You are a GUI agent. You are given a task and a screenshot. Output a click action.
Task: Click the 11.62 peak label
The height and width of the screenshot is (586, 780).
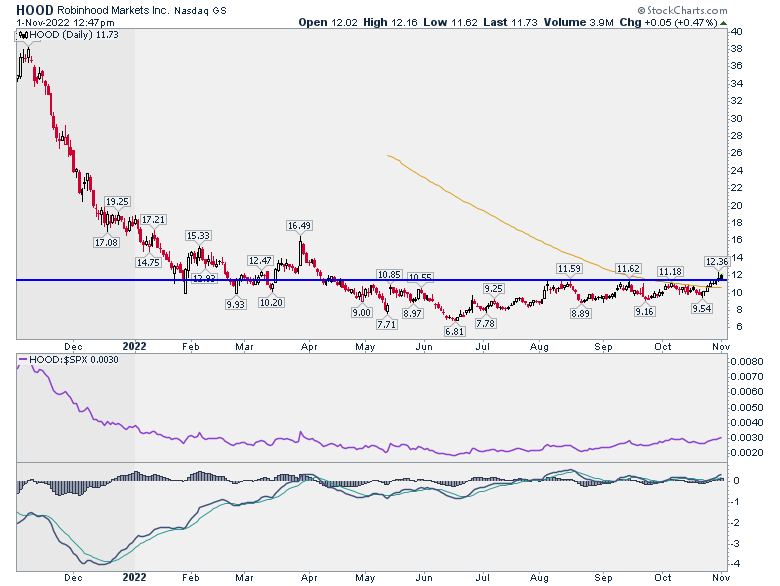tap(628, 269)
